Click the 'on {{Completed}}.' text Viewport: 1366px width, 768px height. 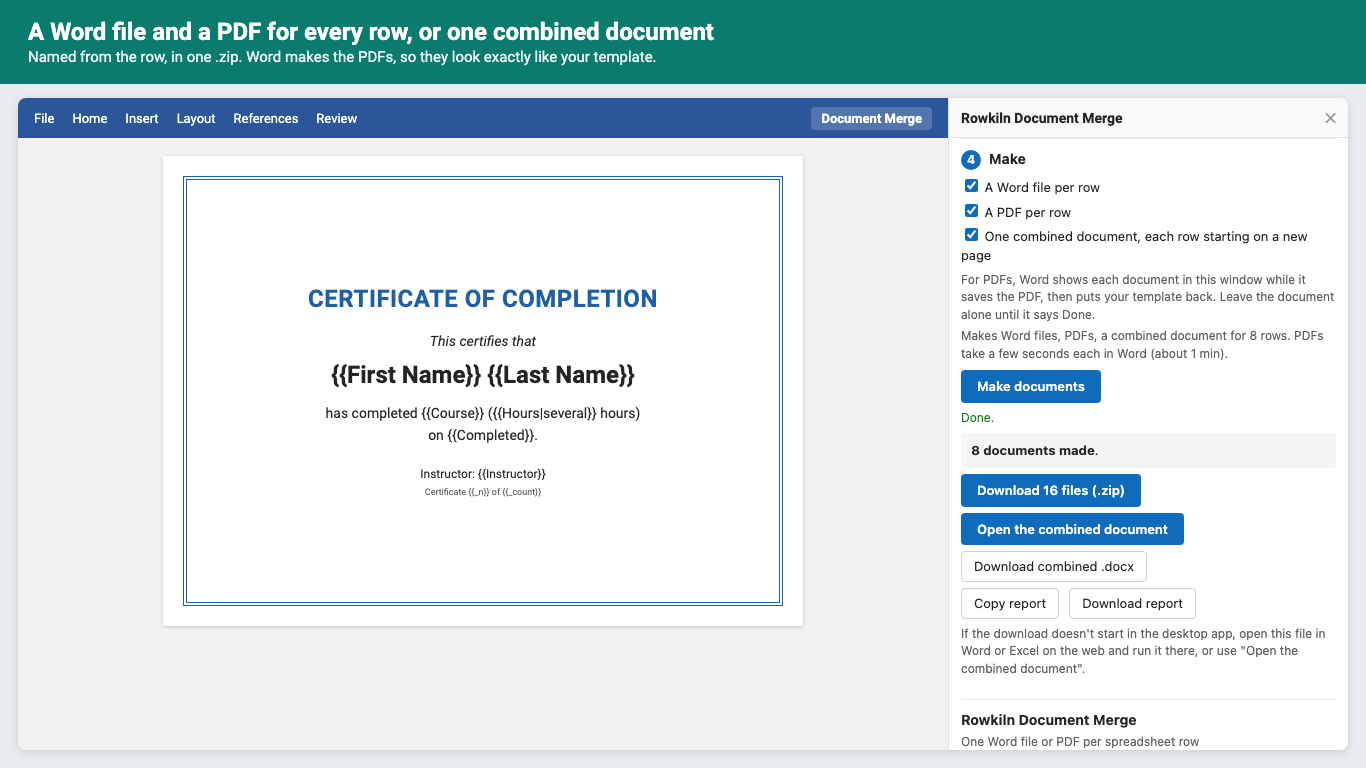click(x=483, y=435)
